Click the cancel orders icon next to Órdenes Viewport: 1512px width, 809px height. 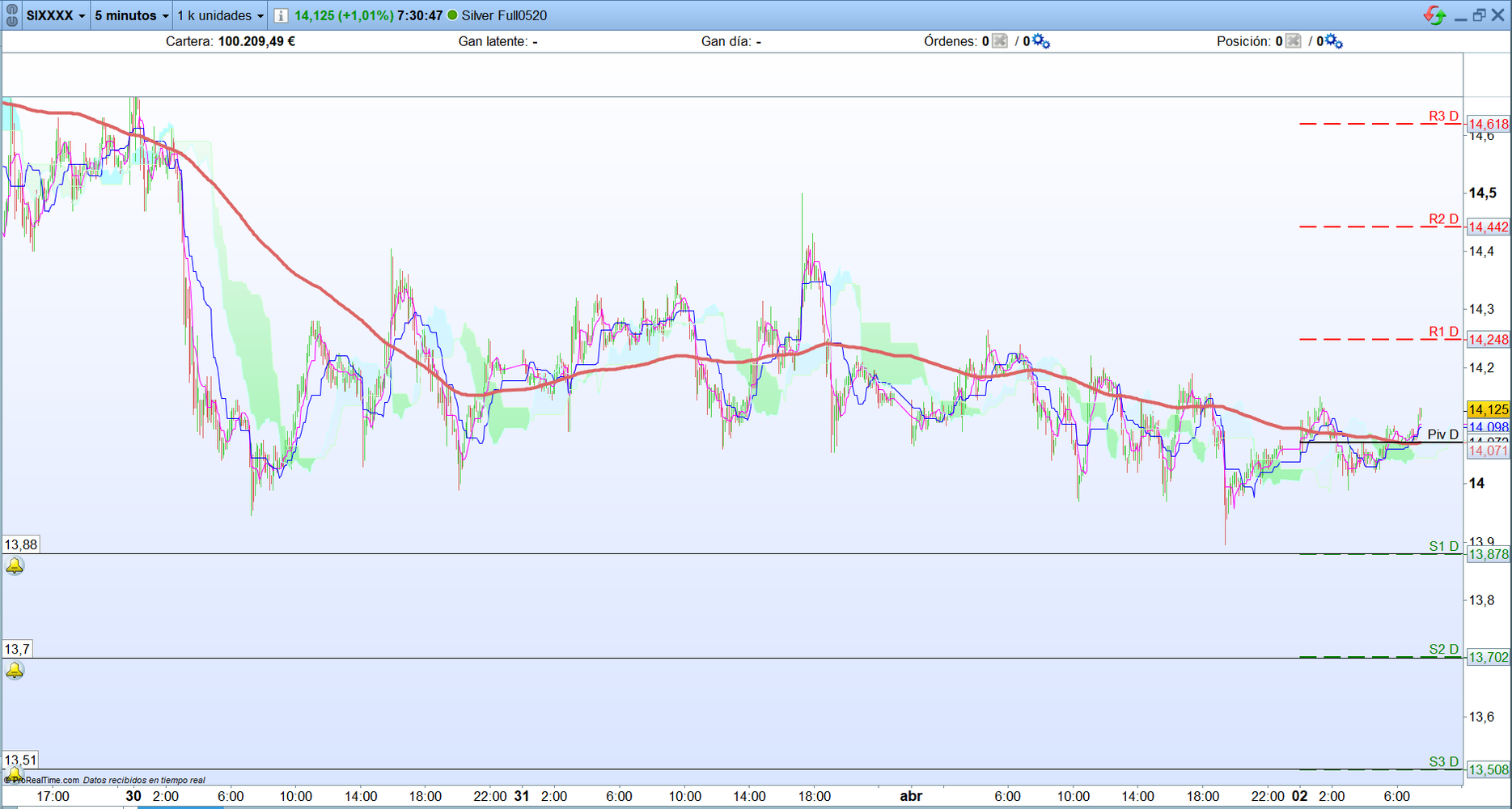pos(1000,41)
